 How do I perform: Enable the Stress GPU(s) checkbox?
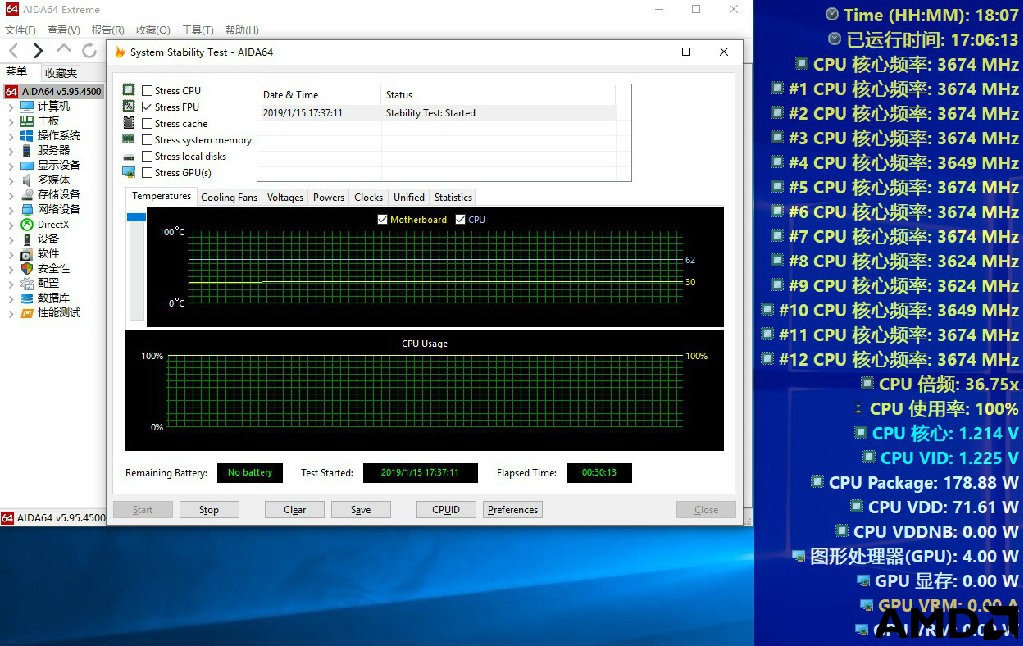(147, 172)
